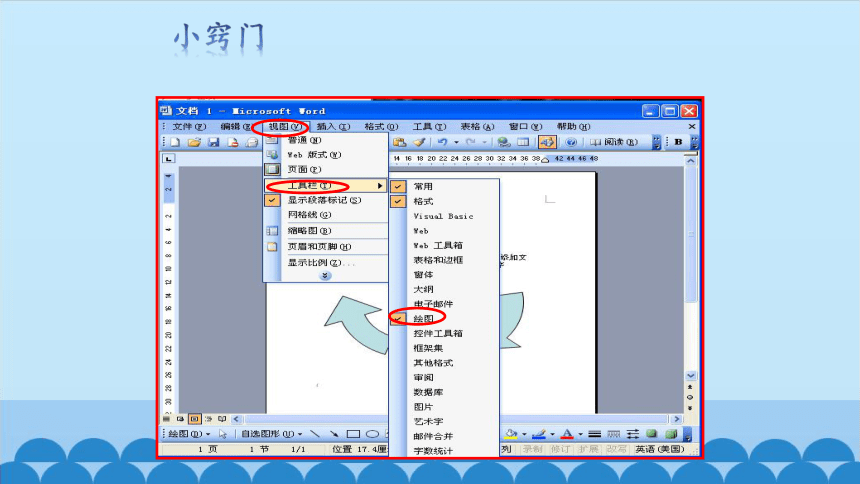
Task: Open the Font Color dropdown arrow
Action: (580, 434)
